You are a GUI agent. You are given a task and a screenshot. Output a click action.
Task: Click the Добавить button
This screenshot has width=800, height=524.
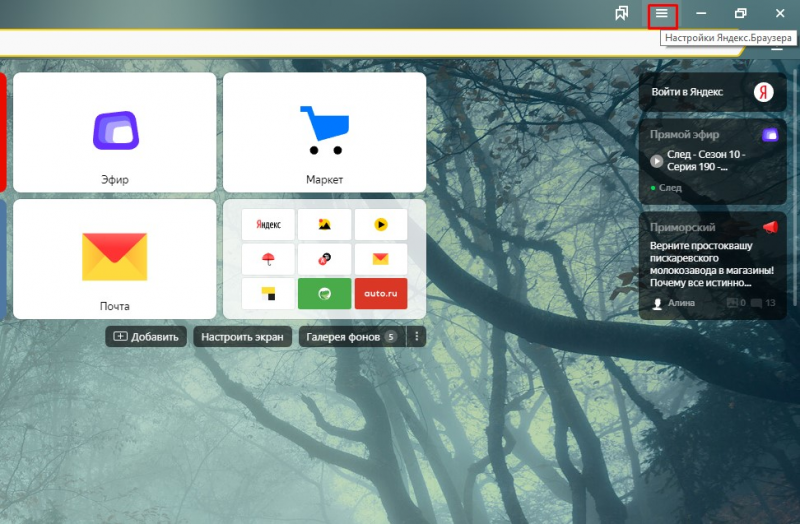(x=146, y=337)
